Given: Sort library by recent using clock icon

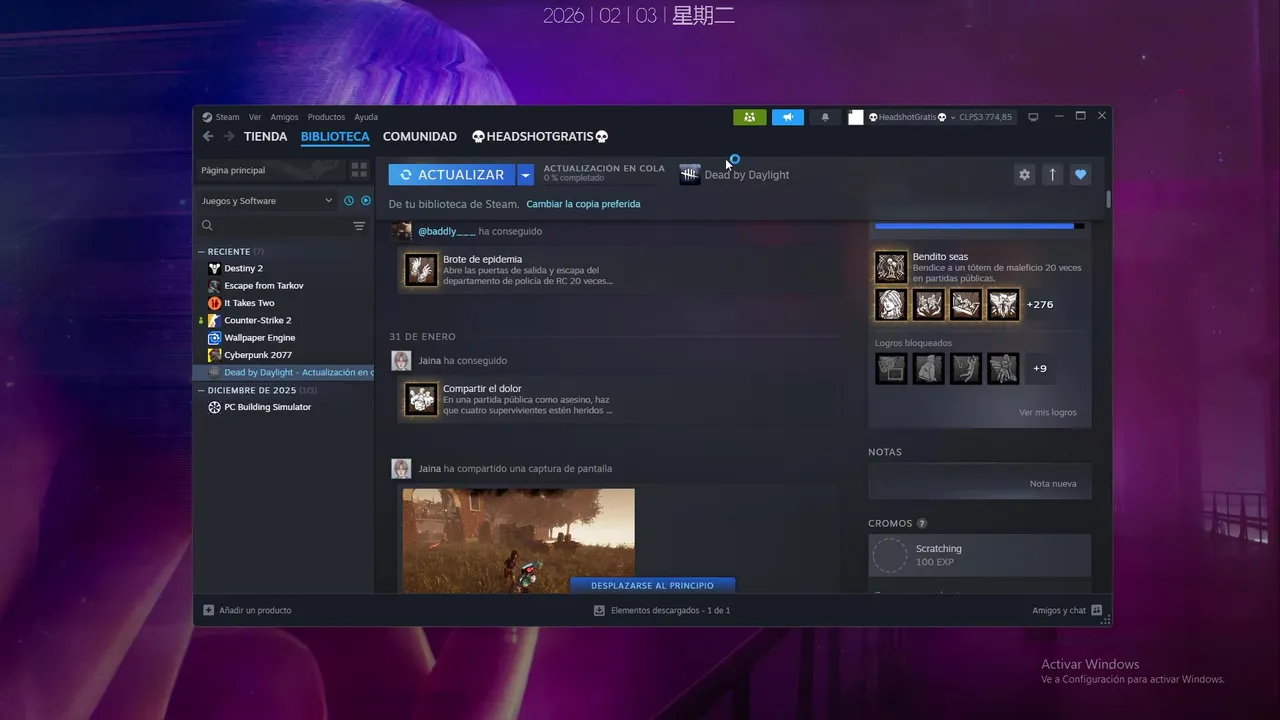Looking at the screenshot, I should click(349, 201).
